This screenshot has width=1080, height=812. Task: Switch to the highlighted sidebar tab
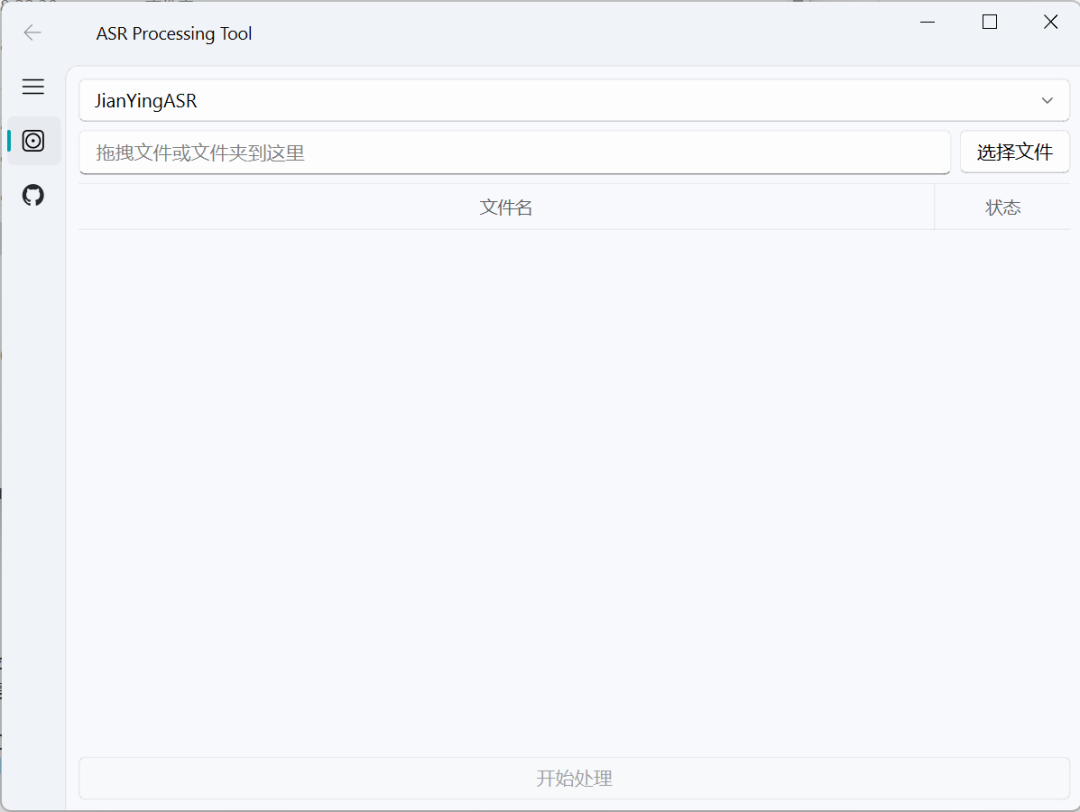[33, 141]
